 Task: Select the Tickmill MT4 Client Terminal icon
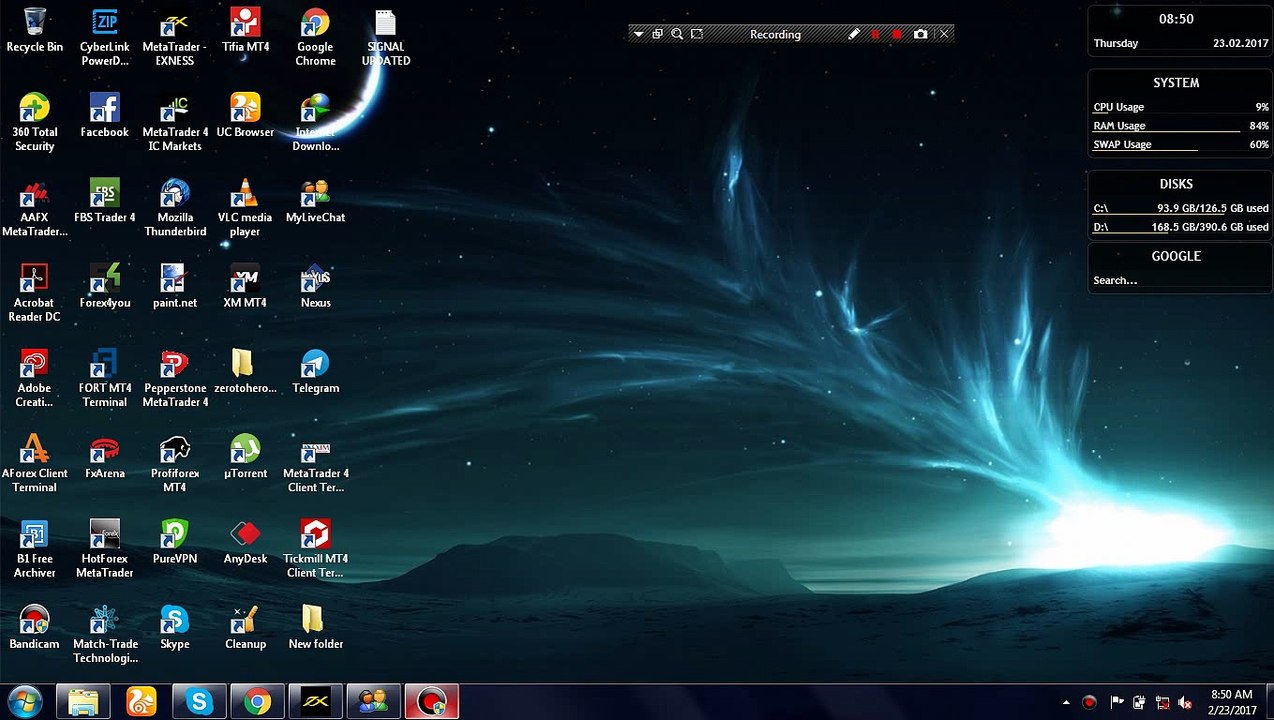315,549
